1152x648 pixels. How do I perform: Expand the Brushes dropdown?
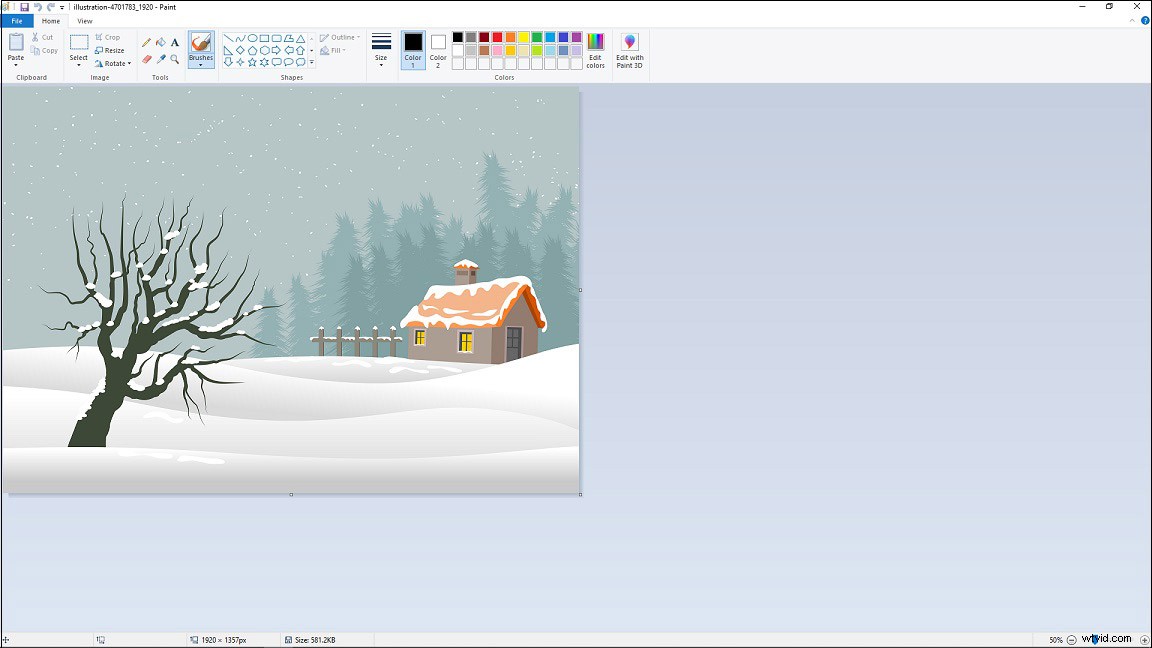point(201,65)
